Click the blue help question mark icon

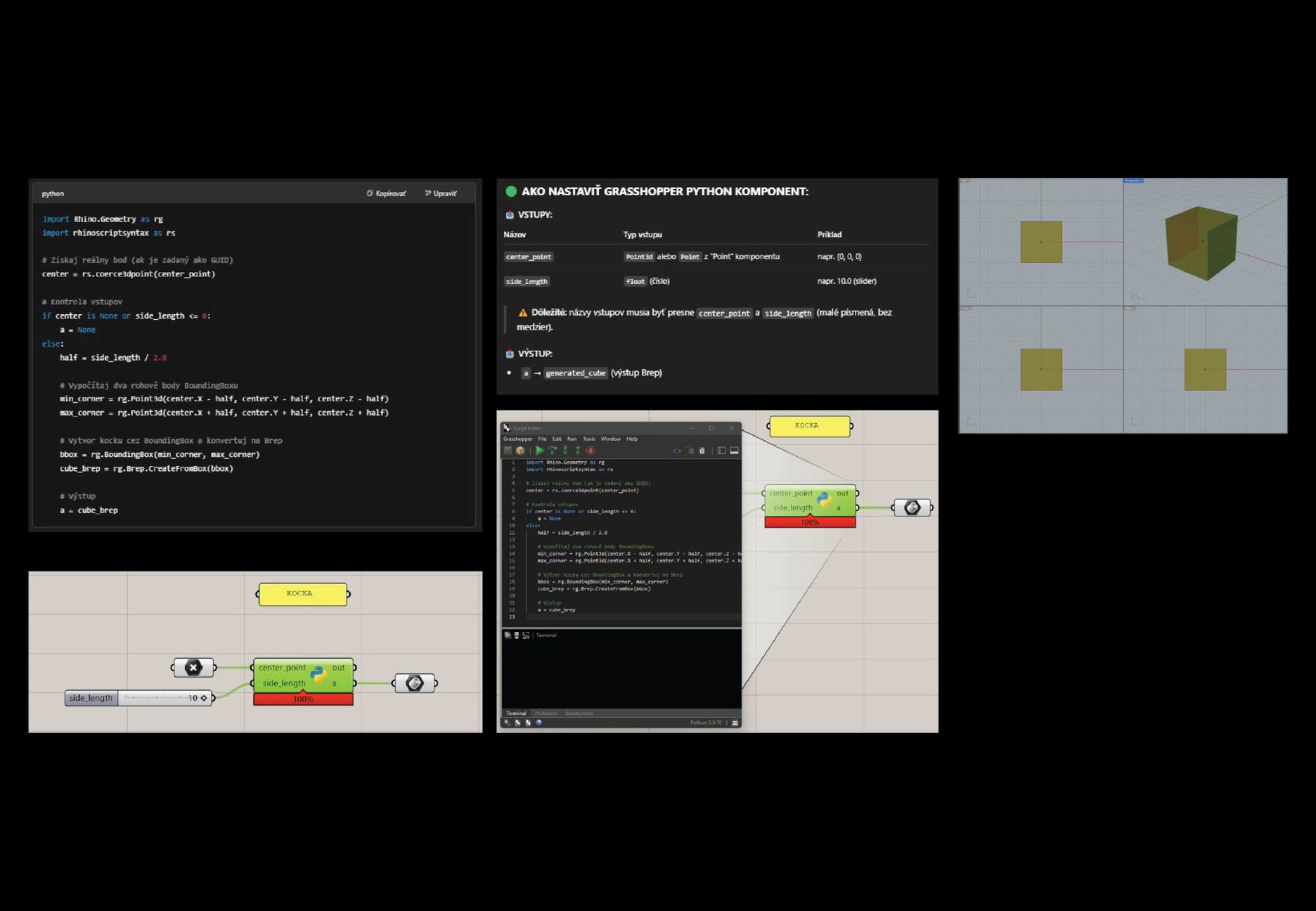pos(538,723)
